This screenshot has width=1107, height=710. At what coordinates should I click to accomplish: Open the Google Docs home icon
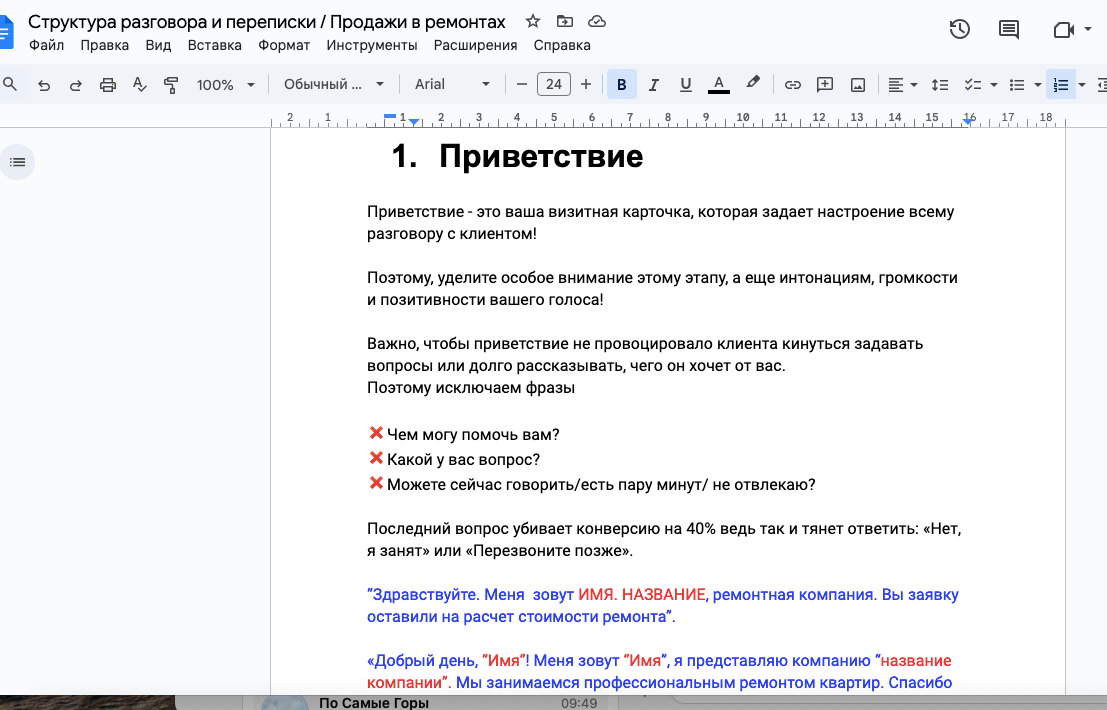6,32
